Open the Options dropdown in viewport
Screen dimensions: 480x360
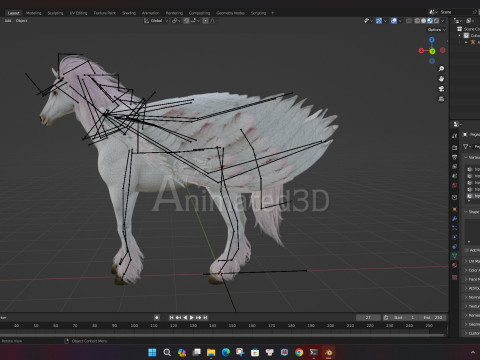pyautogui.click(x=437, y=30)
